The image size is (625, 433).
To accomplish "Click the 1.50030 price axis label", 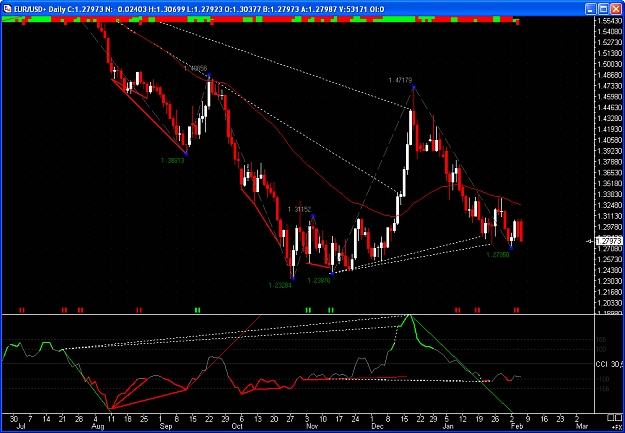I will (x=609, y=64).
